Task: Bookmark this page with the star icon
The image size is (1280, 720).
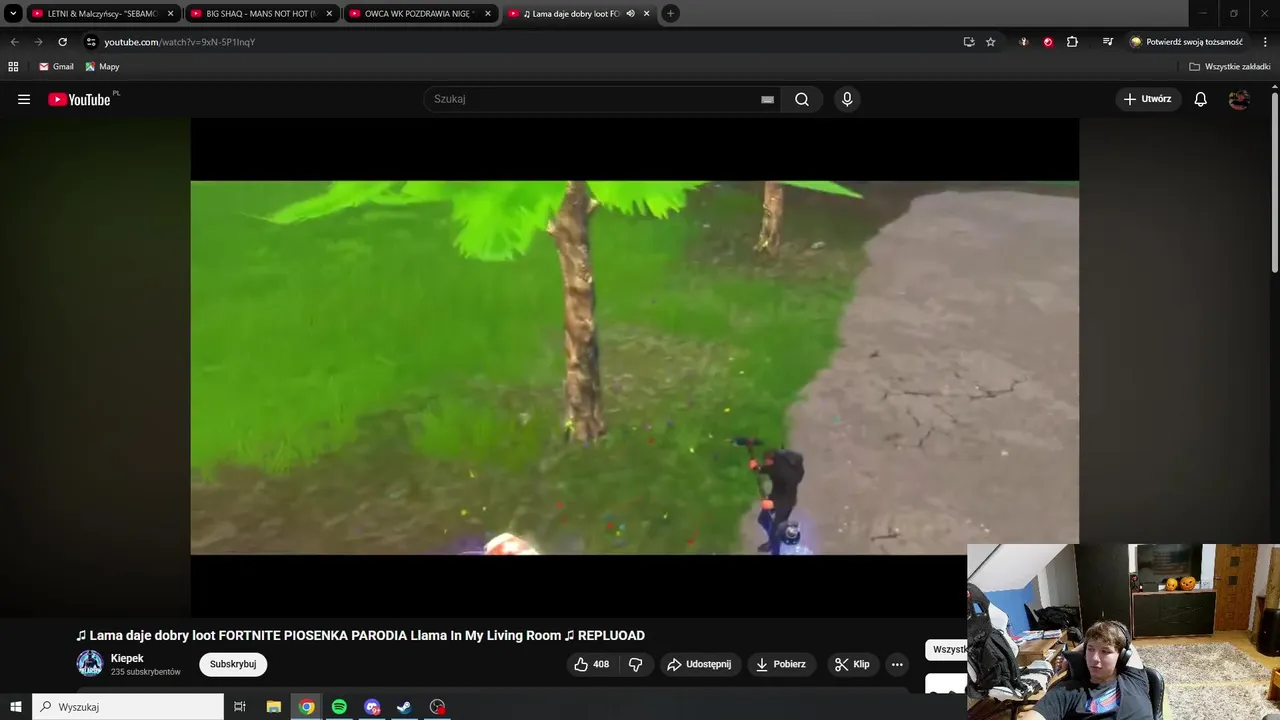Action: tap(991, 42)
